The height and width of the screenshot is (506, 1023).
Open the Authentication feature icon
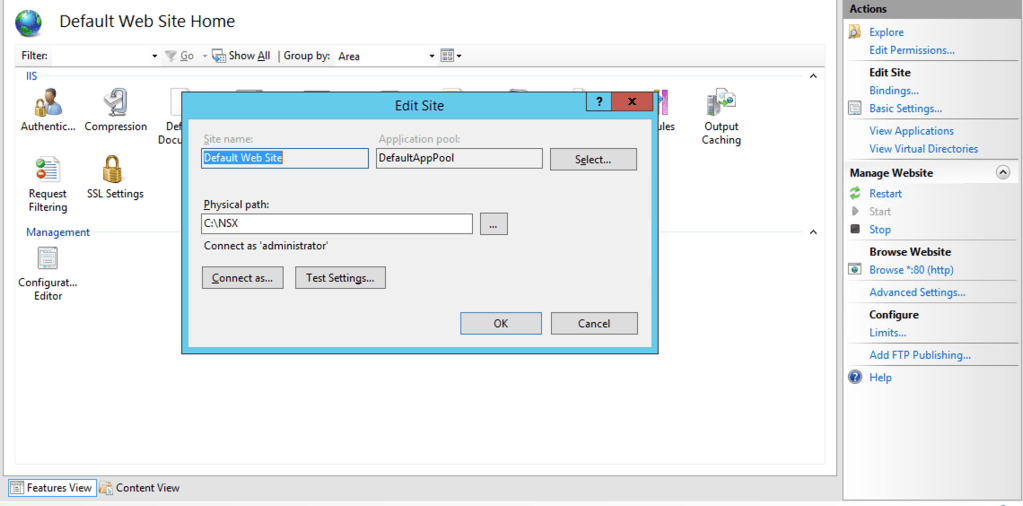[47, 104]
